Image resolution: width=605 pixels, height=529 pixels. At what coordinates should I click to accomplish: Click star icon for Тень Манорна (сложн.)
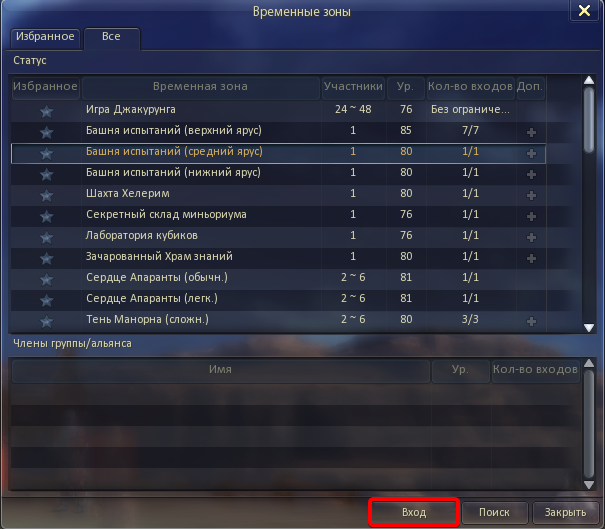click(x=46, y=321)
